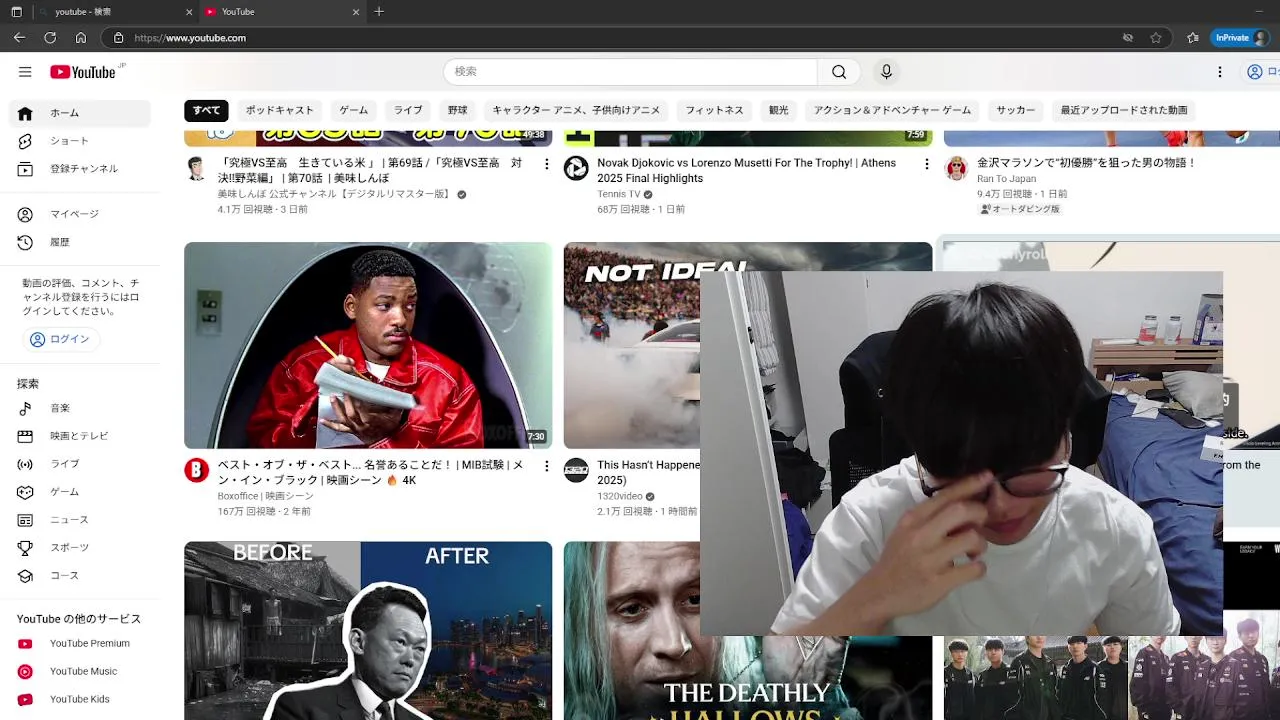Open options menu for 美味しんぼ video
Image resolution: width=1280 pixels, height=720 pixels.
546,164
